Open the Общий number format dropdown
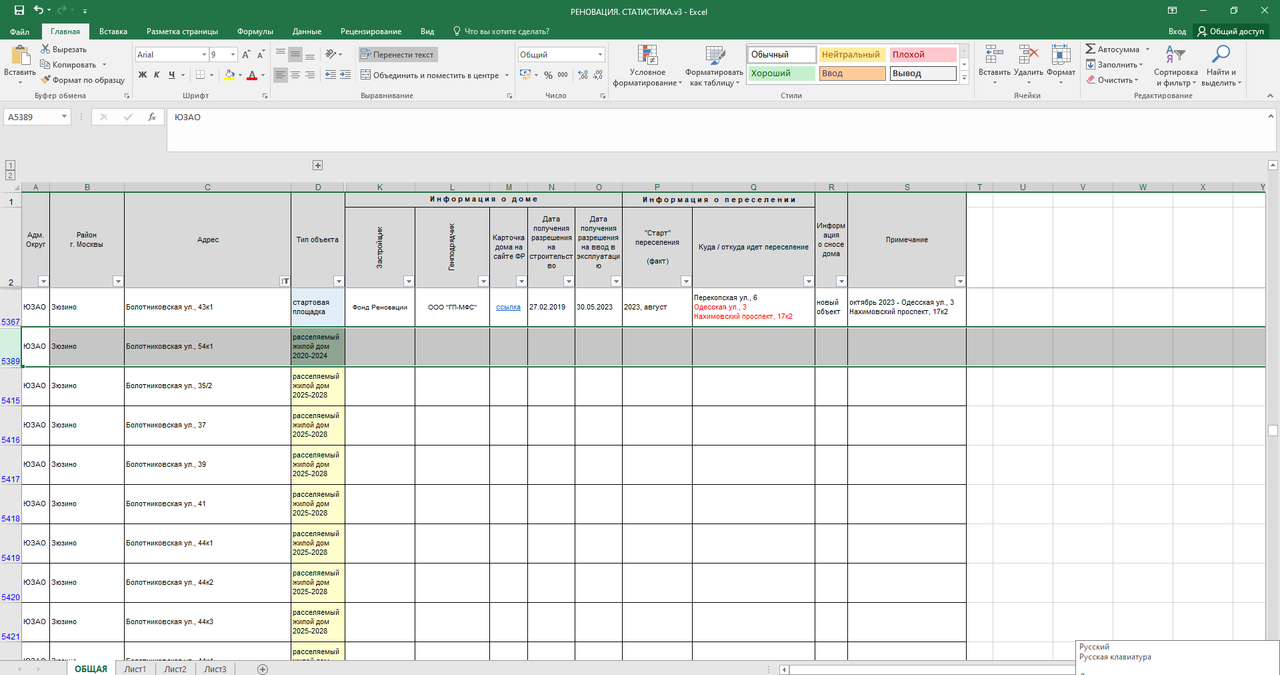 (600, 55)
